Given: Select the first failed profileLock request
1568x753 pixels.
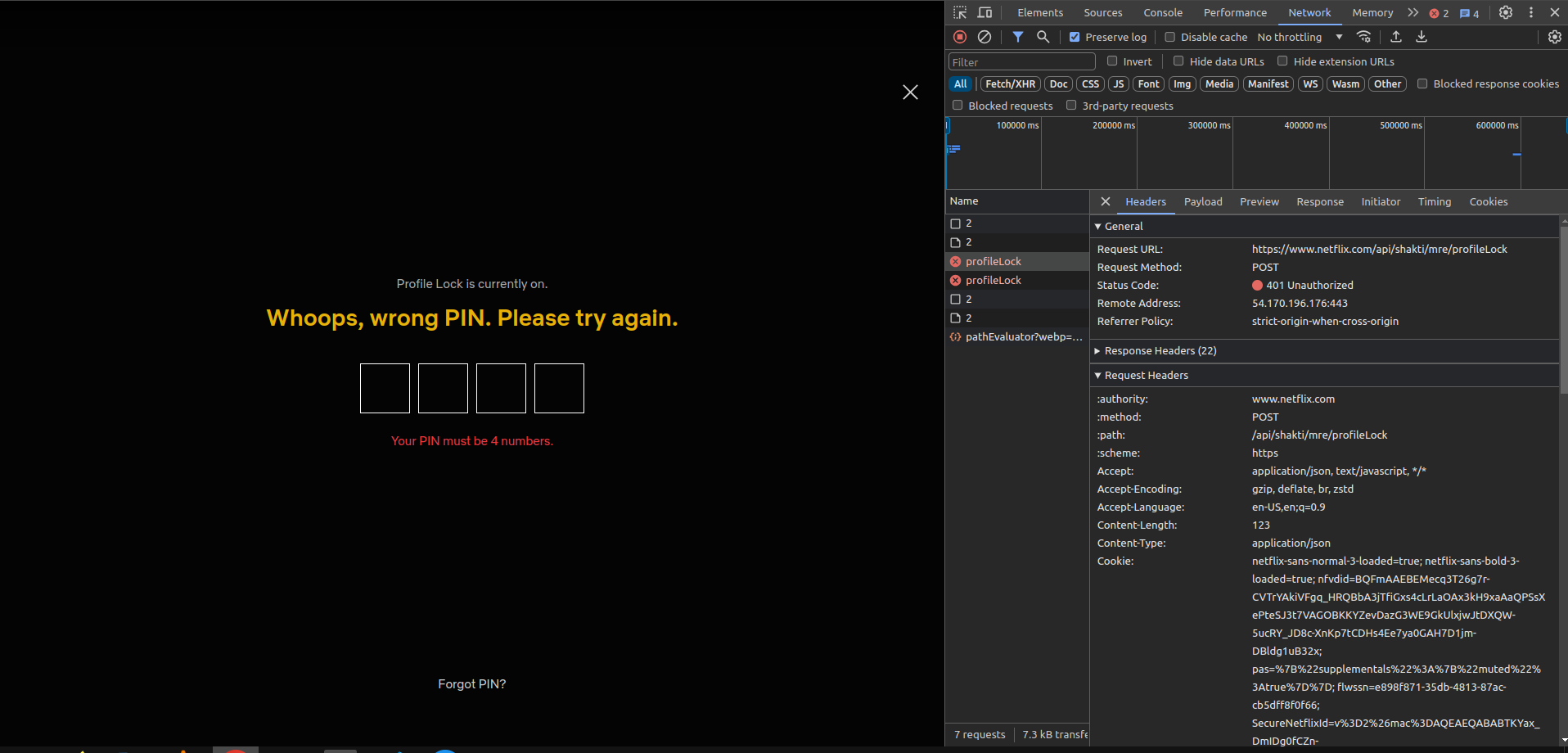Looking at the screenshot, I should [1017, 261].
